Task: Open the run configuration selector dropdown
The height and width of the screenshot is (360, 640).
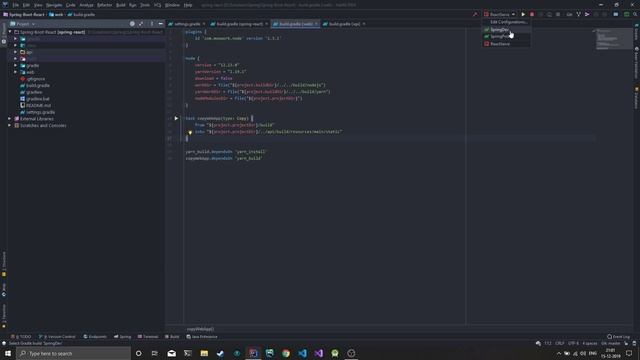Action: click(x=500, y=14)
